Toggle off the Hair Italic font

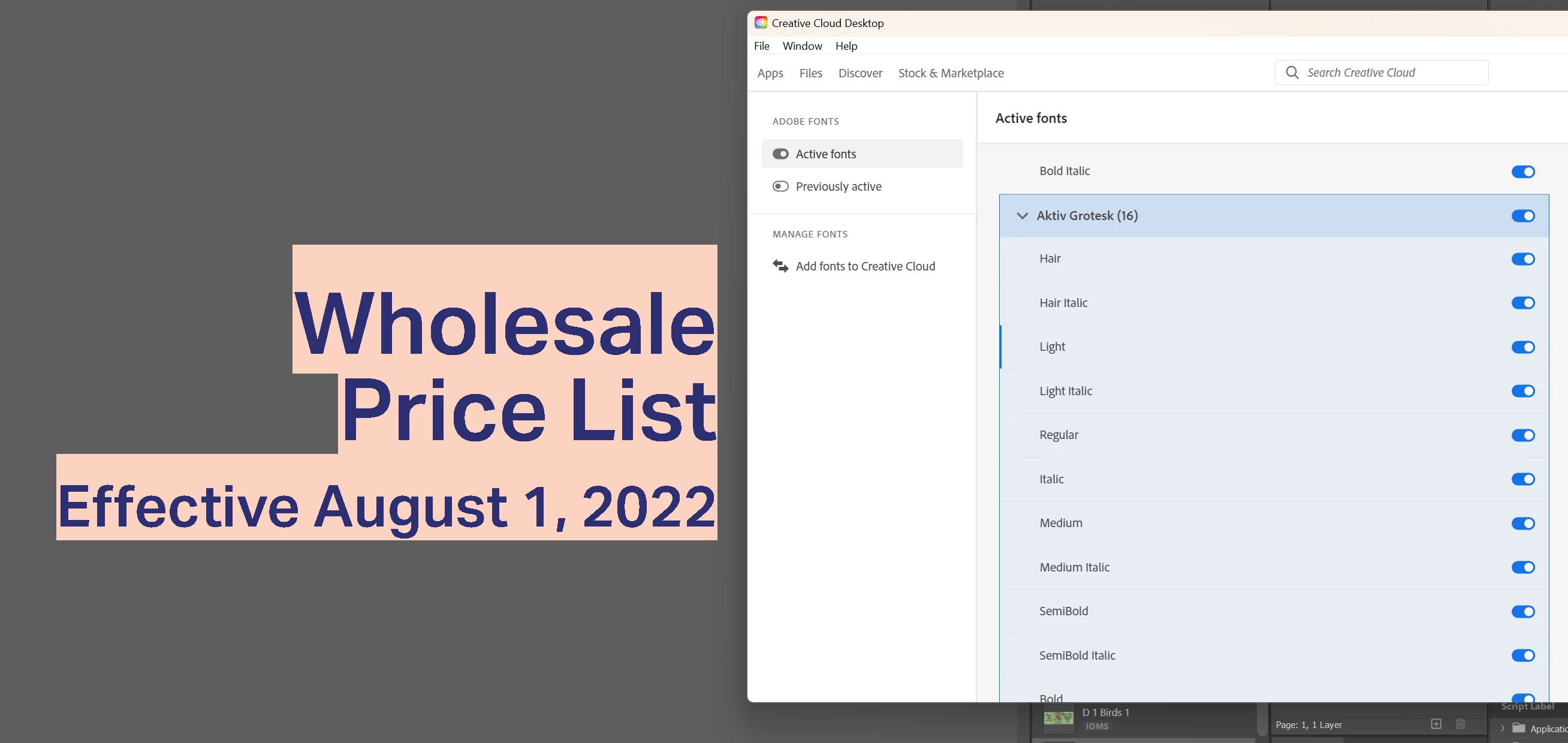point(1522,303)
